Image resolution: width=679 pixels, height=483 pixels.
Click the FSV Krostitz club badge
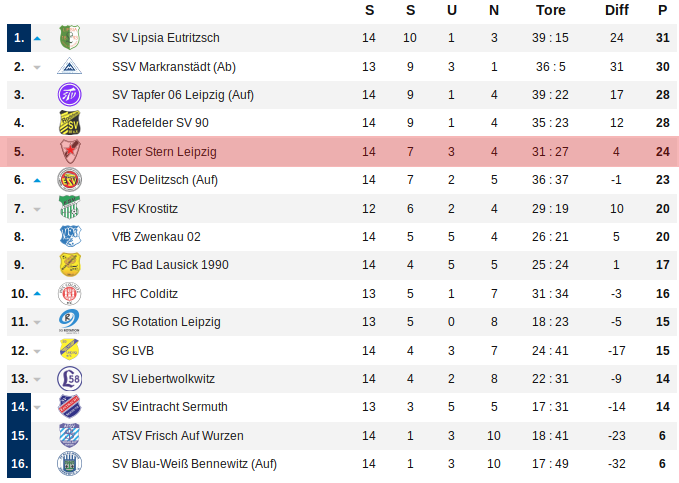point(69,209)
